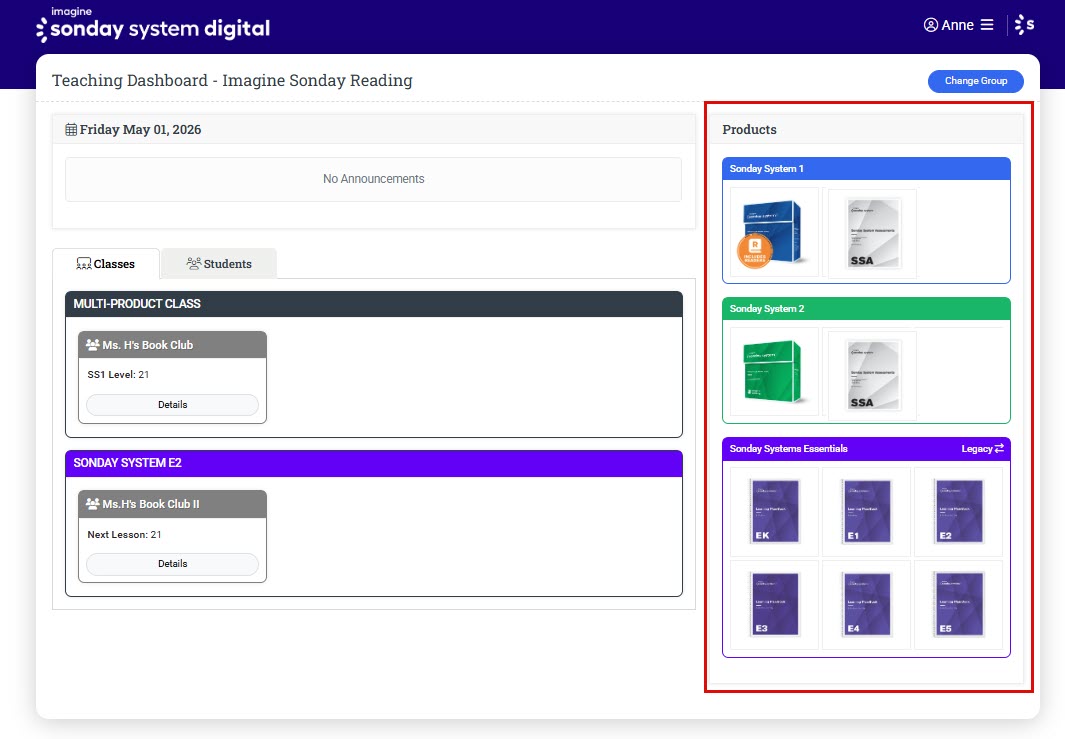Viewport: 1065px width, 739px height.
Task: Click the Ms. H's Book Club title
Action: pos(147,345)
